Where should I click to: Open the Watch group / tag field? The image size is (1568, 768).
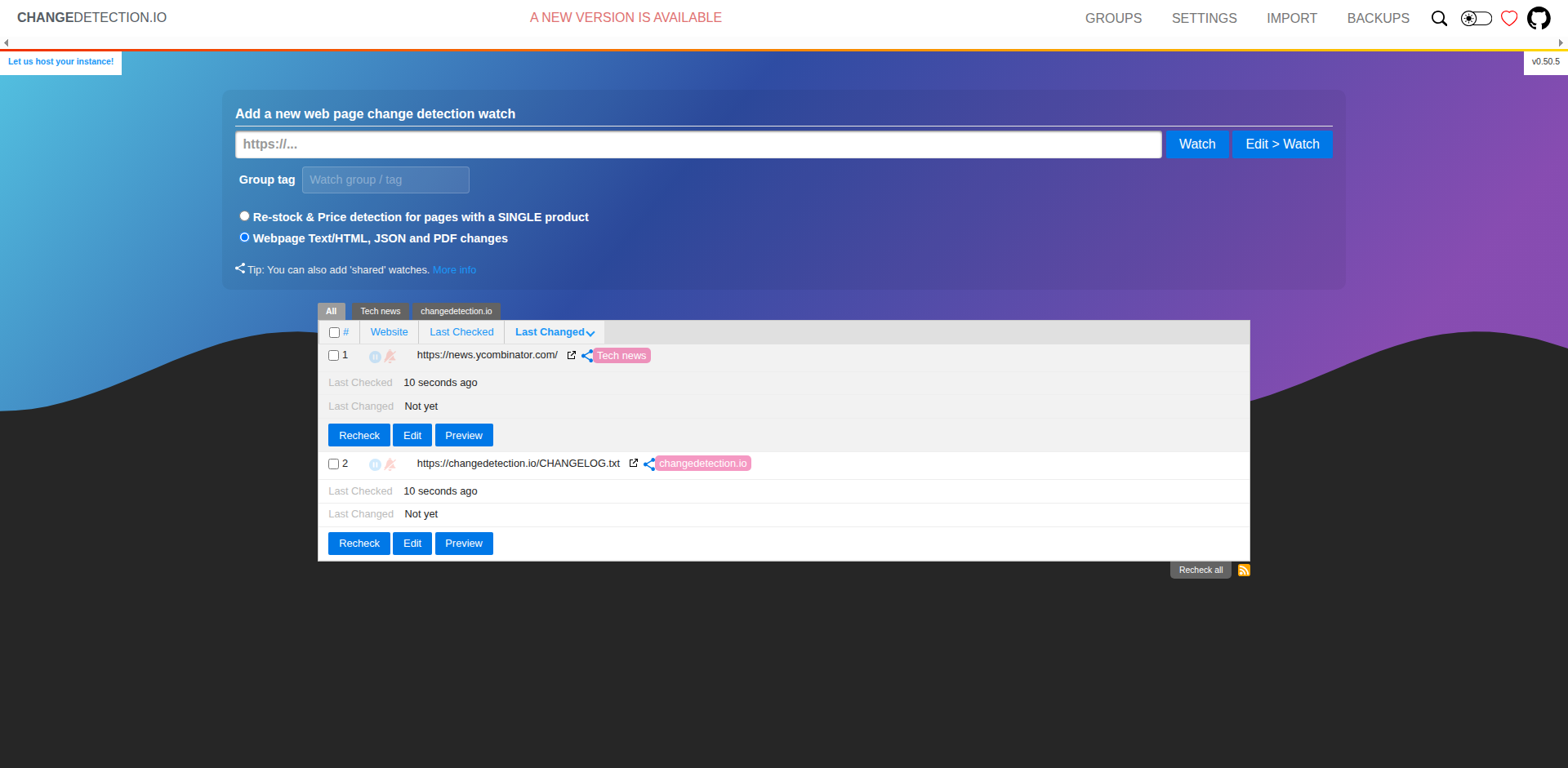(x=385, y=180)
